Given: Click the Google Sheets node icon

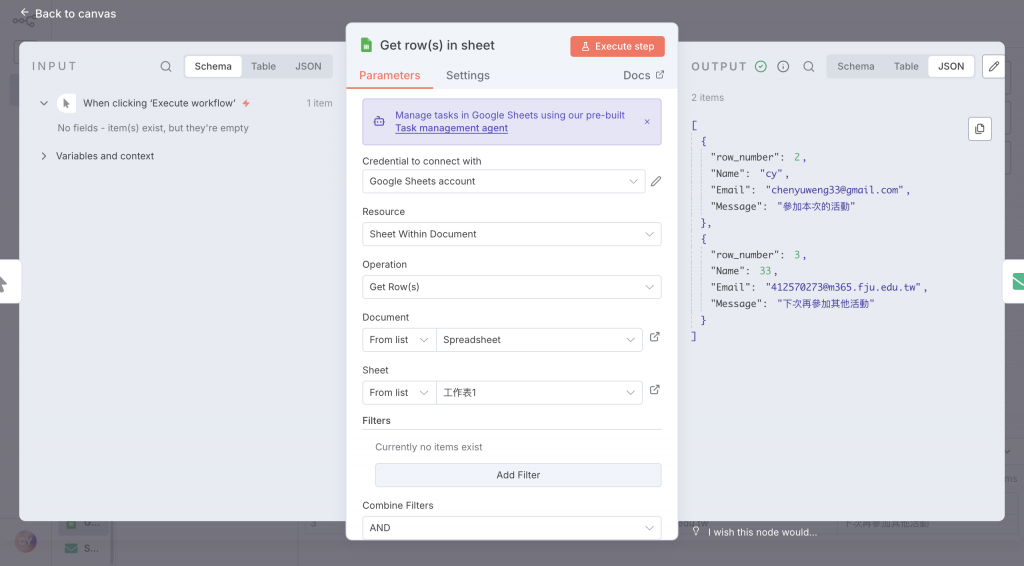Looking at the screenshot, I should [x=366, y=45].
